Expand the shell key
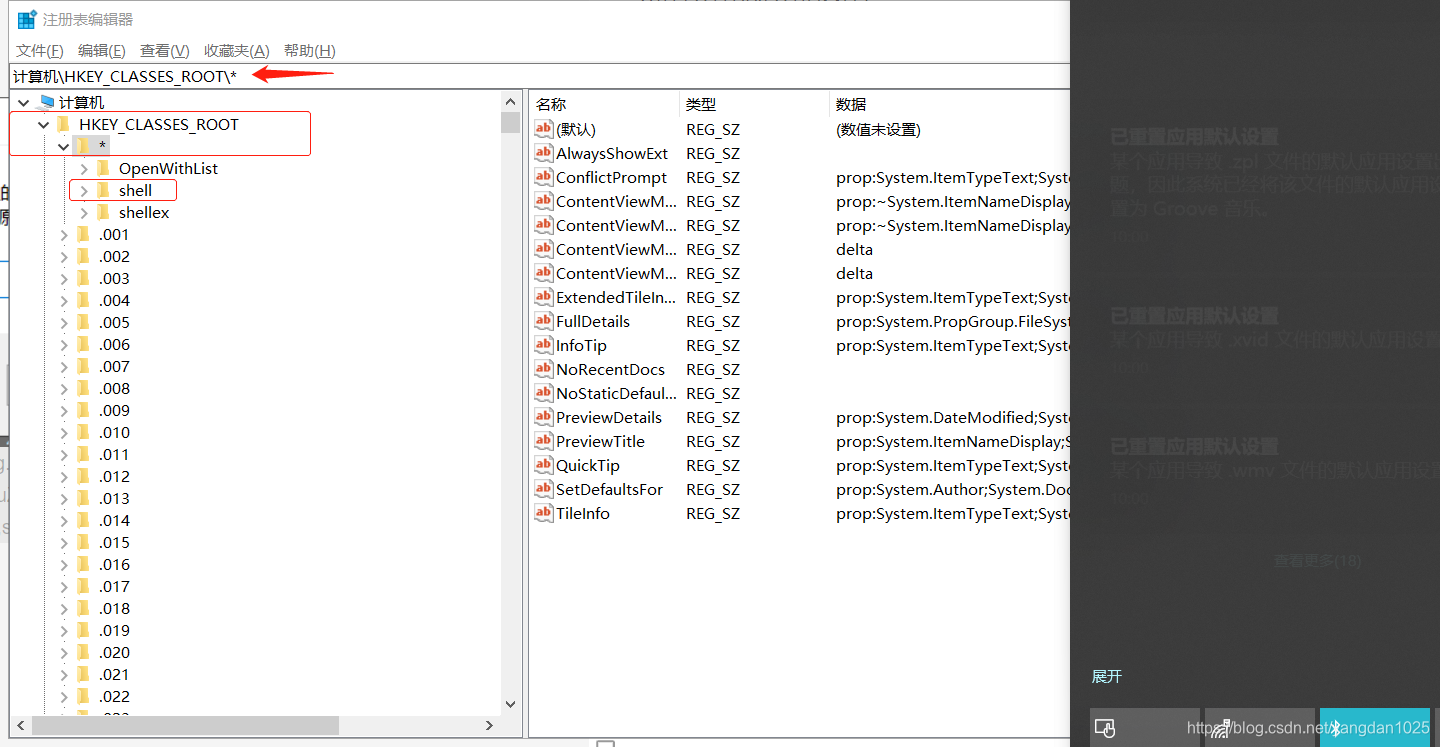 [x=84, y=190]
